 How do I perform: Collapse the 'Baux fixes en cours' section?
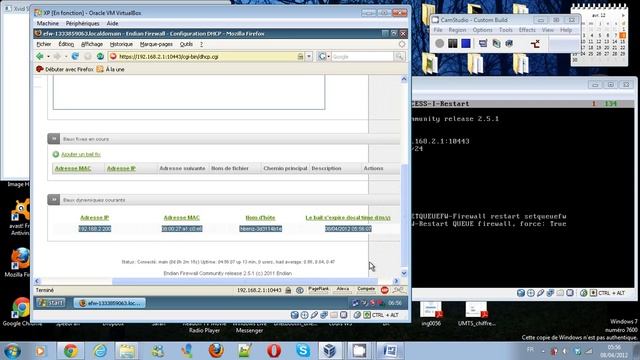53,139
